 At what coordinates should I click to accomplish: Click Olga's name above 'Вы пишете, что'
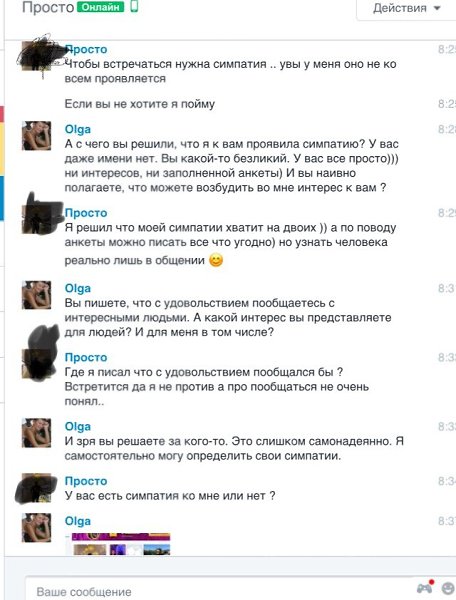78,288
